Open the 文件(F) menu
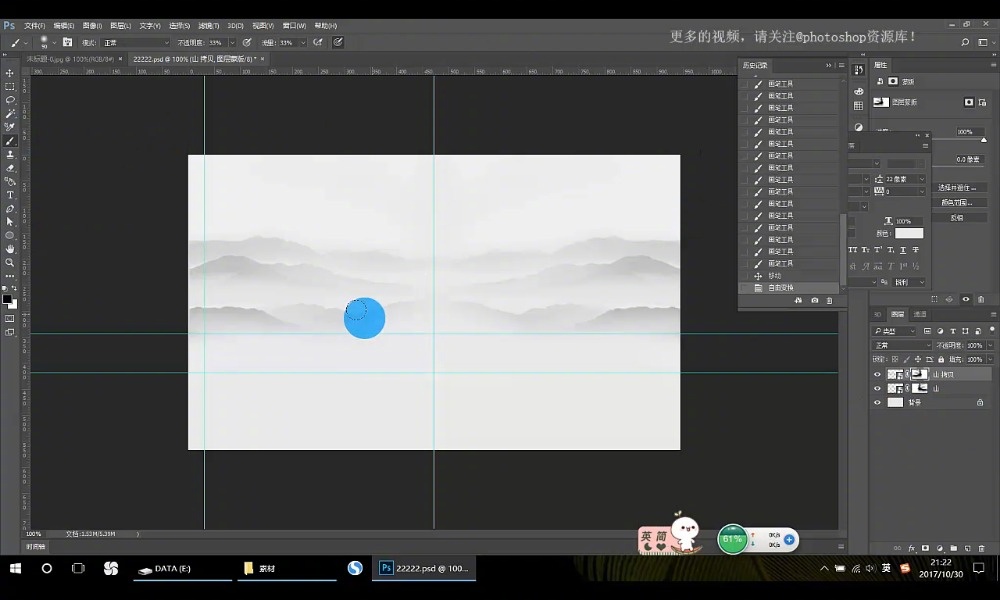 (34, 26)
